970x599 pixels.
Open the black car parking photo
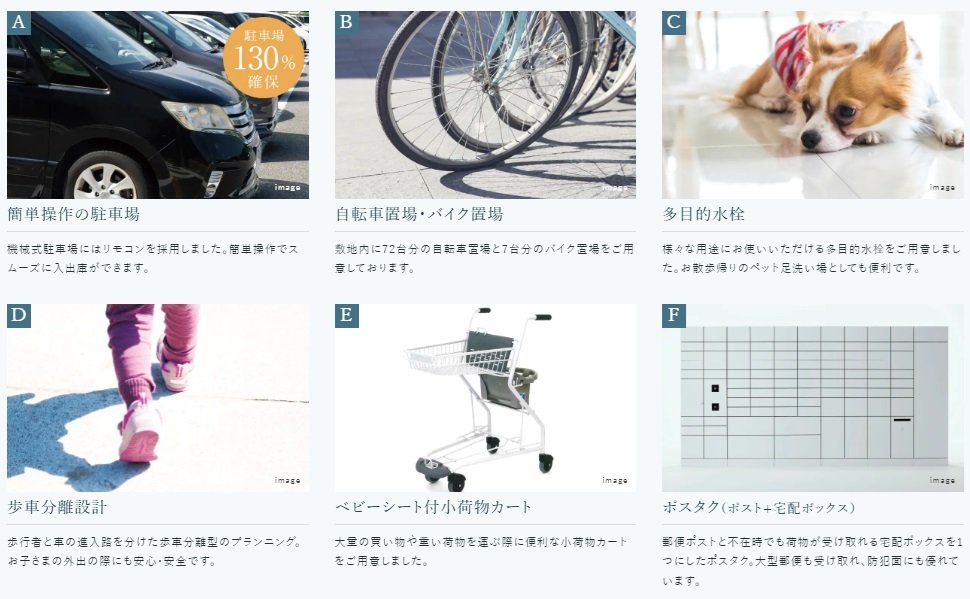(x=158, y=105)
